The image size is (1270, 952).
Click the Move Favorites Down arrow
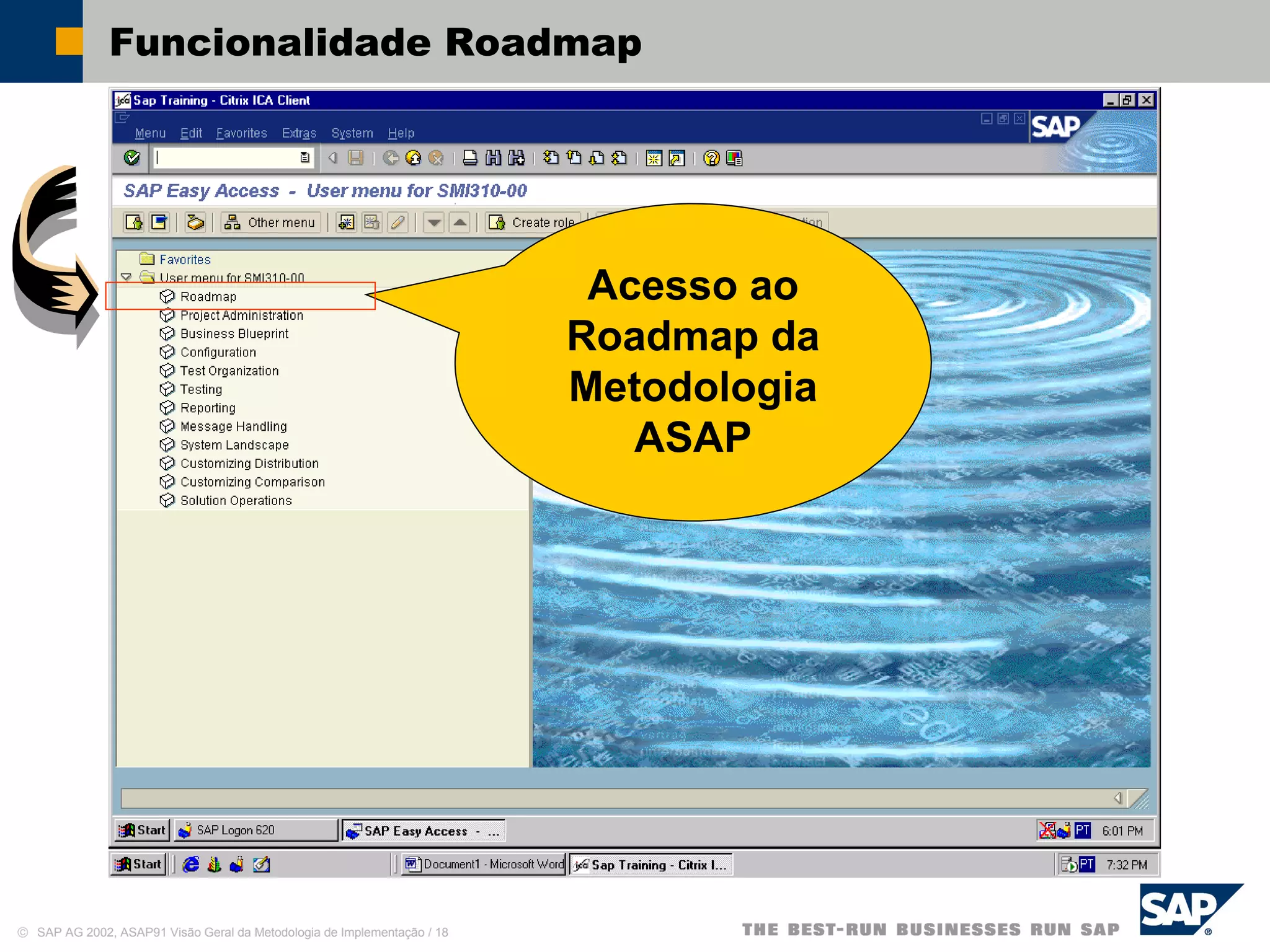434,223
